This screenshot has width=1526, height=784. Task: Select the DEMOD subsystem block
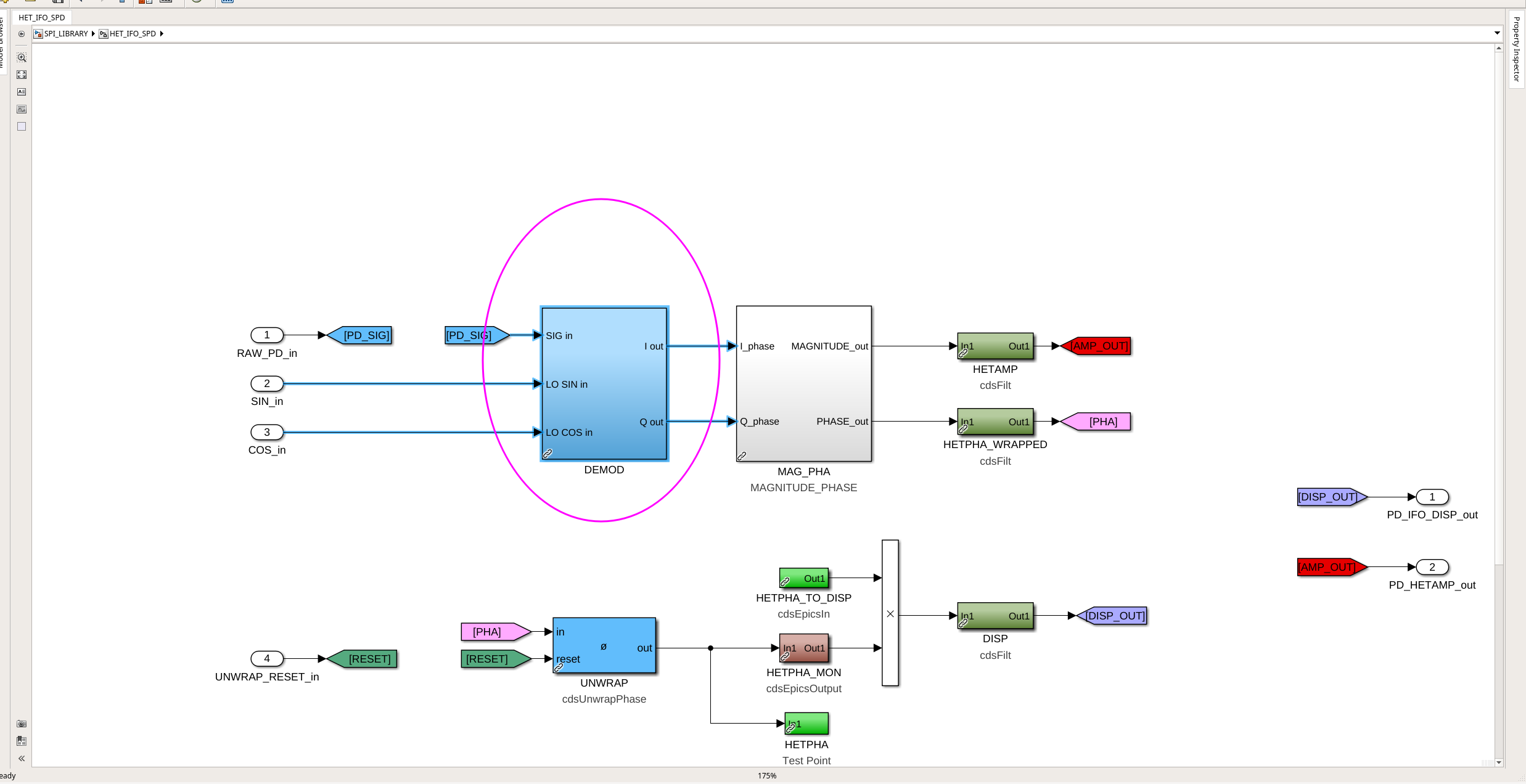[604, 383]
